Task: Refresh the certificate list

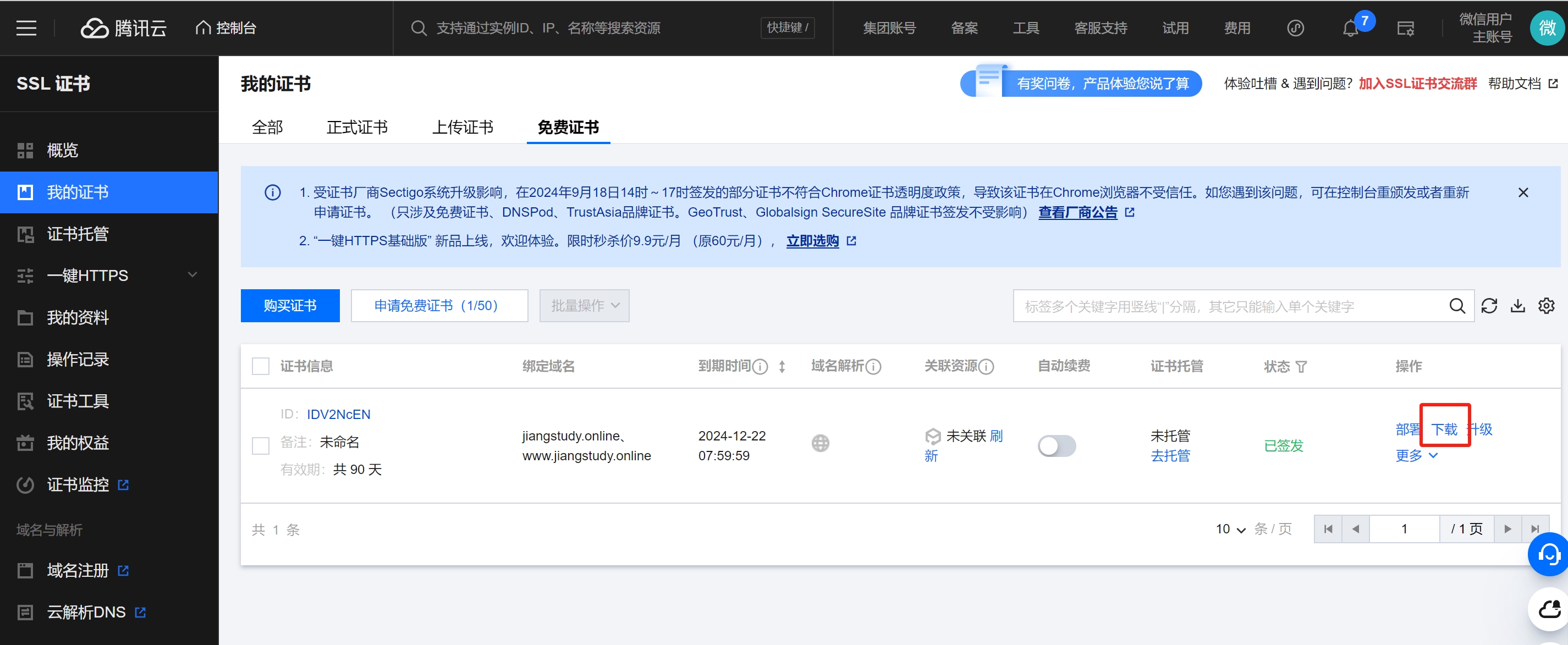Action: 1489,306
